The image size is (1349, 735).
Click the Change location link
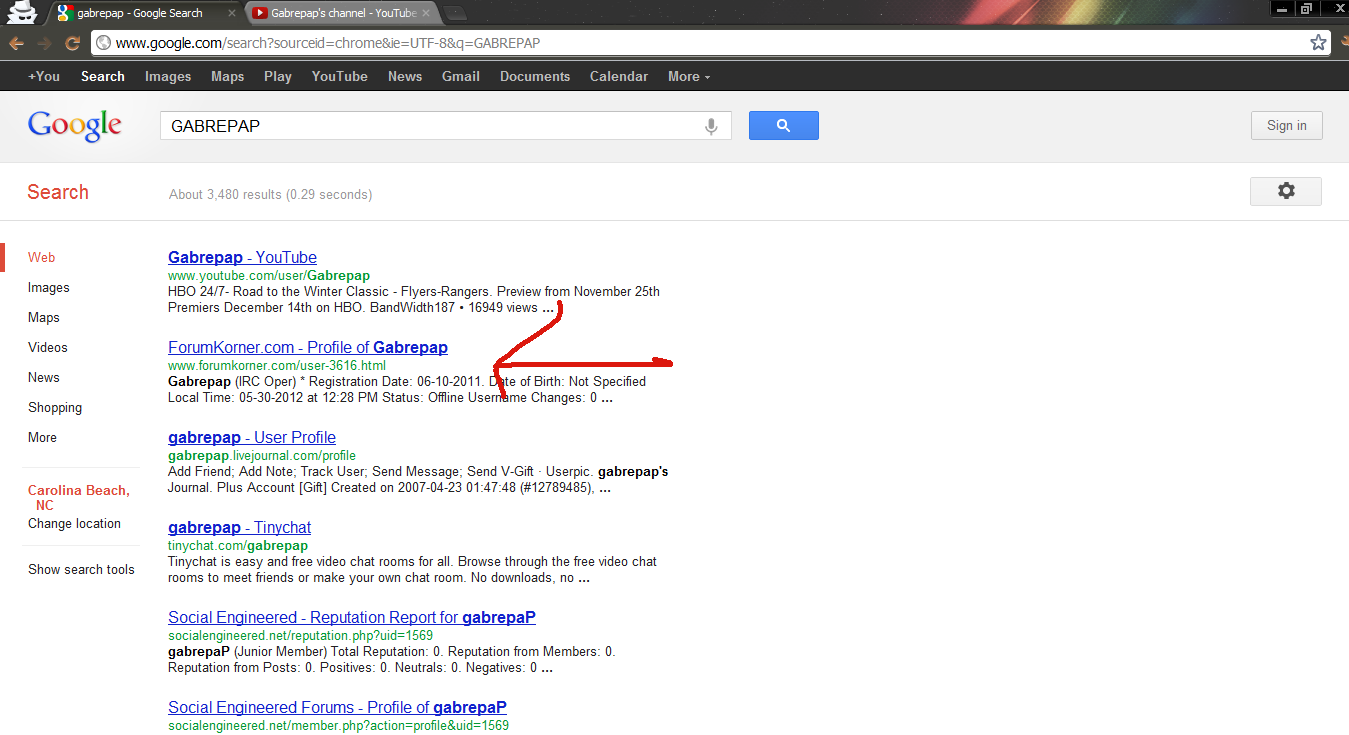point(74,523)
